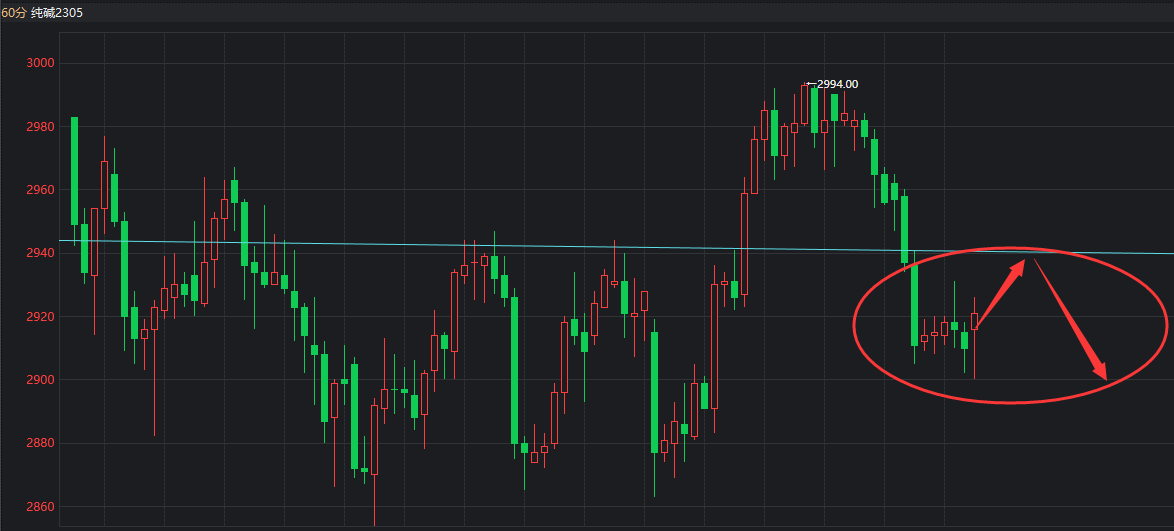Click the 60分 period label

[x=14, y=13]
